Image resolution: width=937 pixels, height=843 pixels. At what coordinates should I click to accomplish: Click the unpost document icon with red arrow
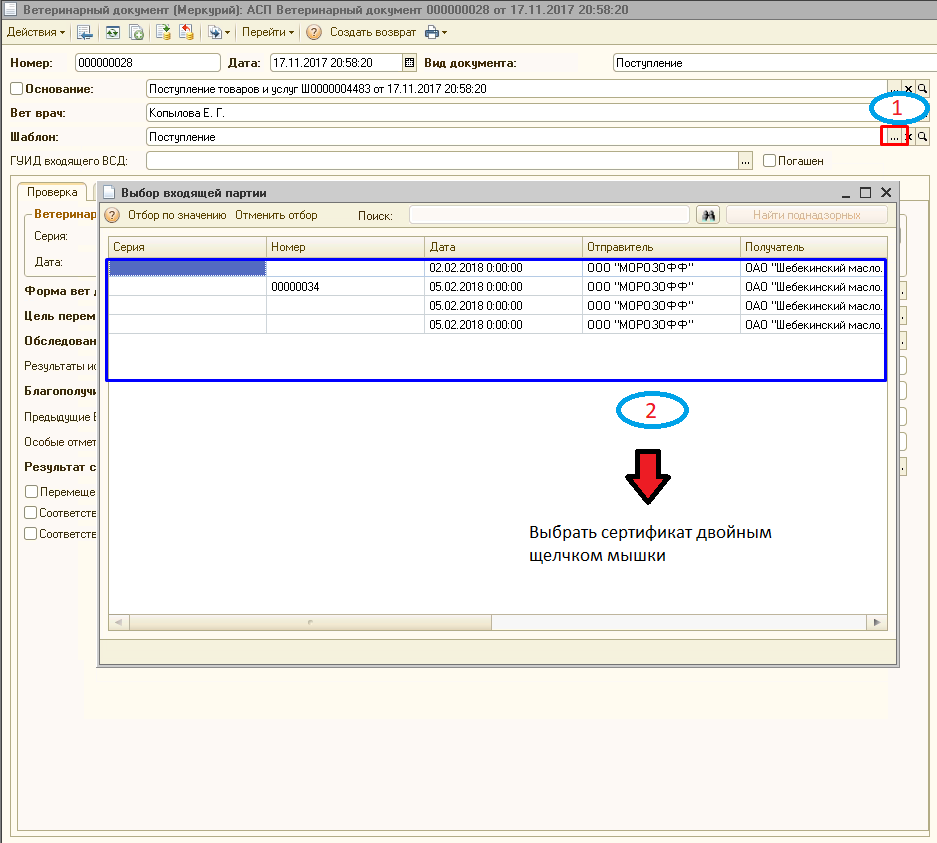[x=186, y=32]
